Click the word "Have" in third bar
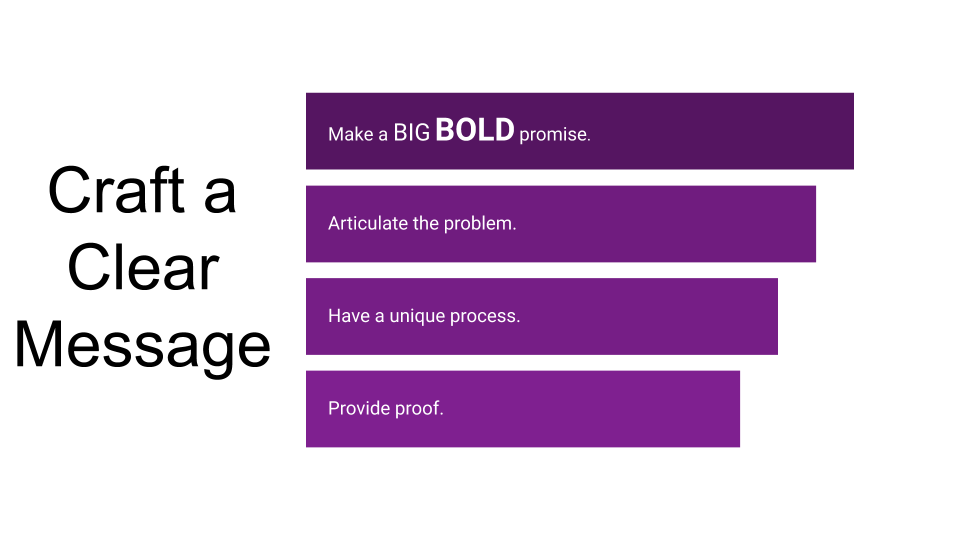The width and height of the screenshot is (960, 540). [348, 316]
